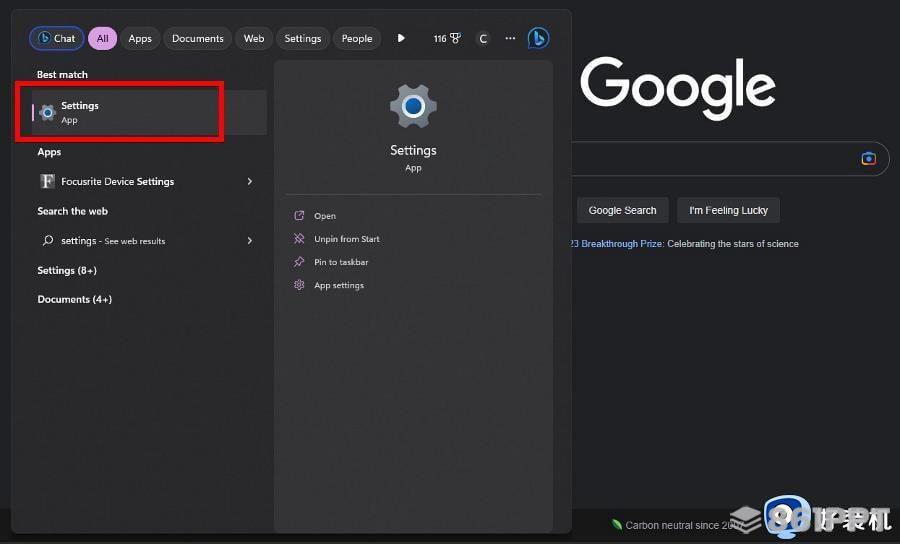Click Open in the preview pane
Screen dimensions: 900x544
tap(325, 216)
